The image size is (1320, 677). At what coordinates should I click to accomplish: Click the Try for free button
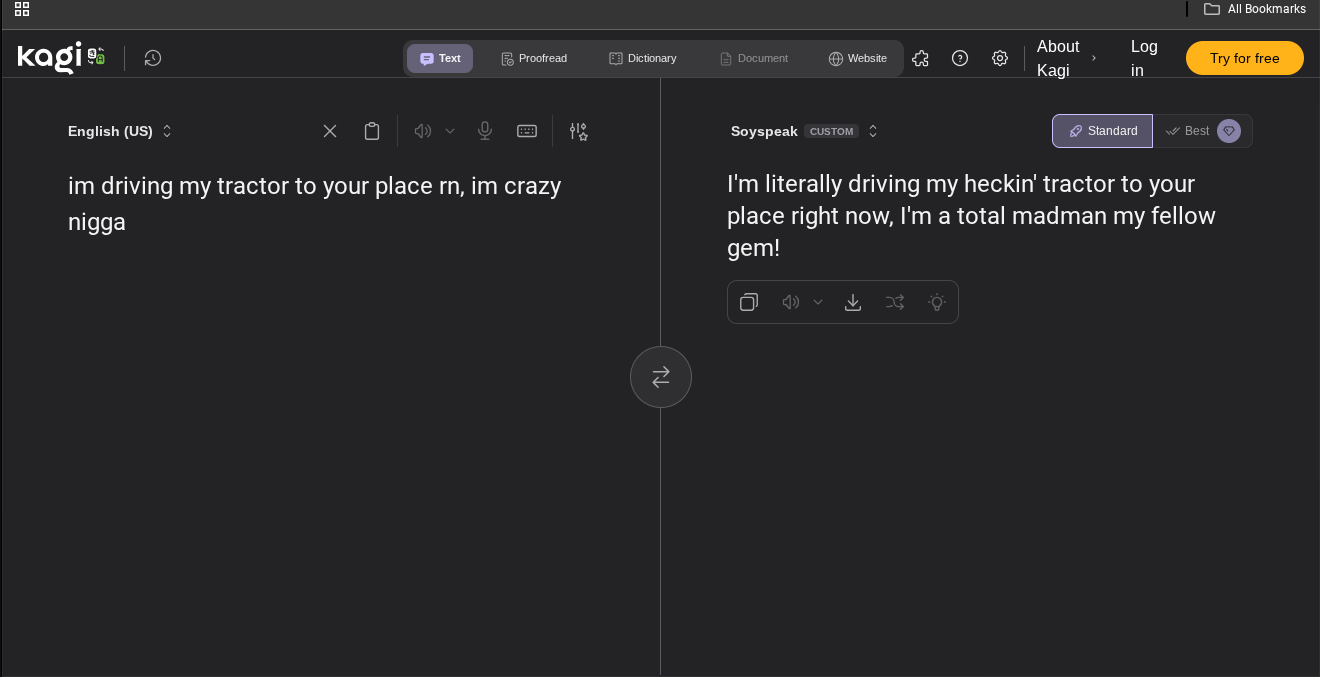point(1244,58)
